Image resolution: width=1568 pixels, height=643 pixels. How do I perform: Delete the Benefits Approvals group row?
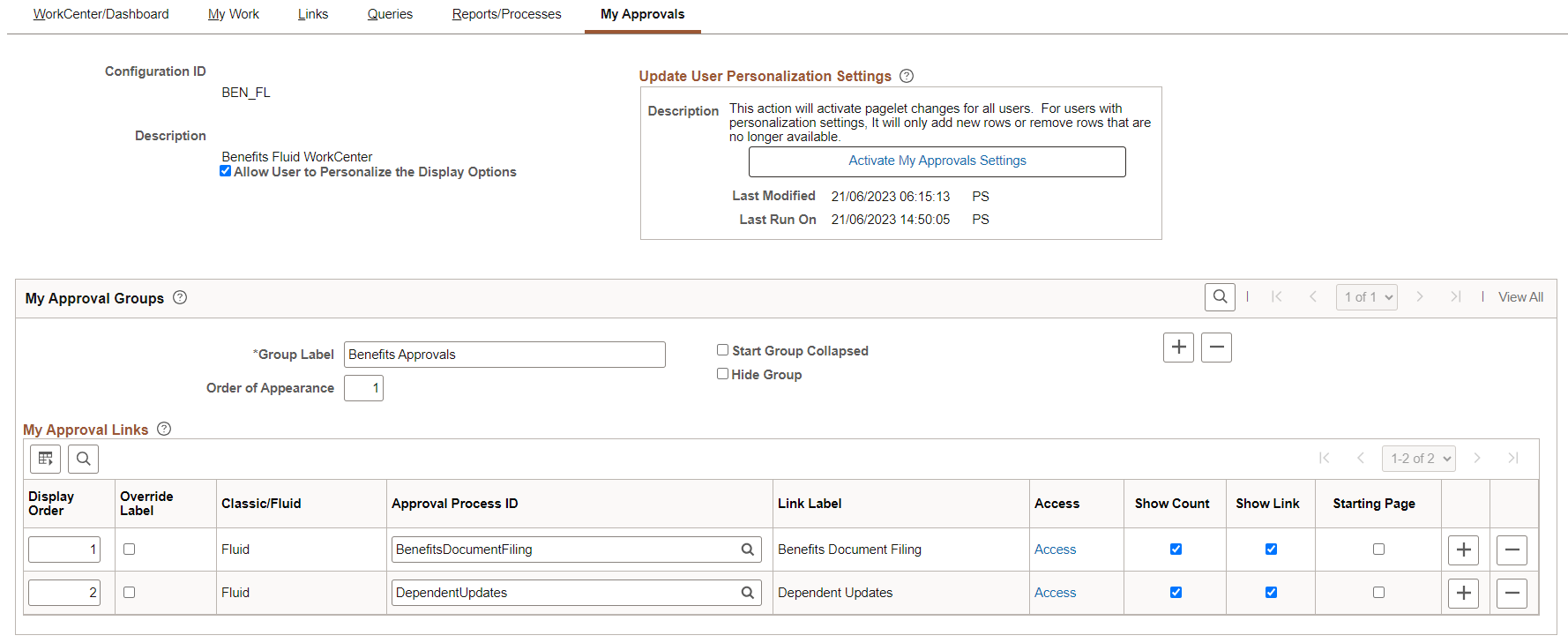1216,348
